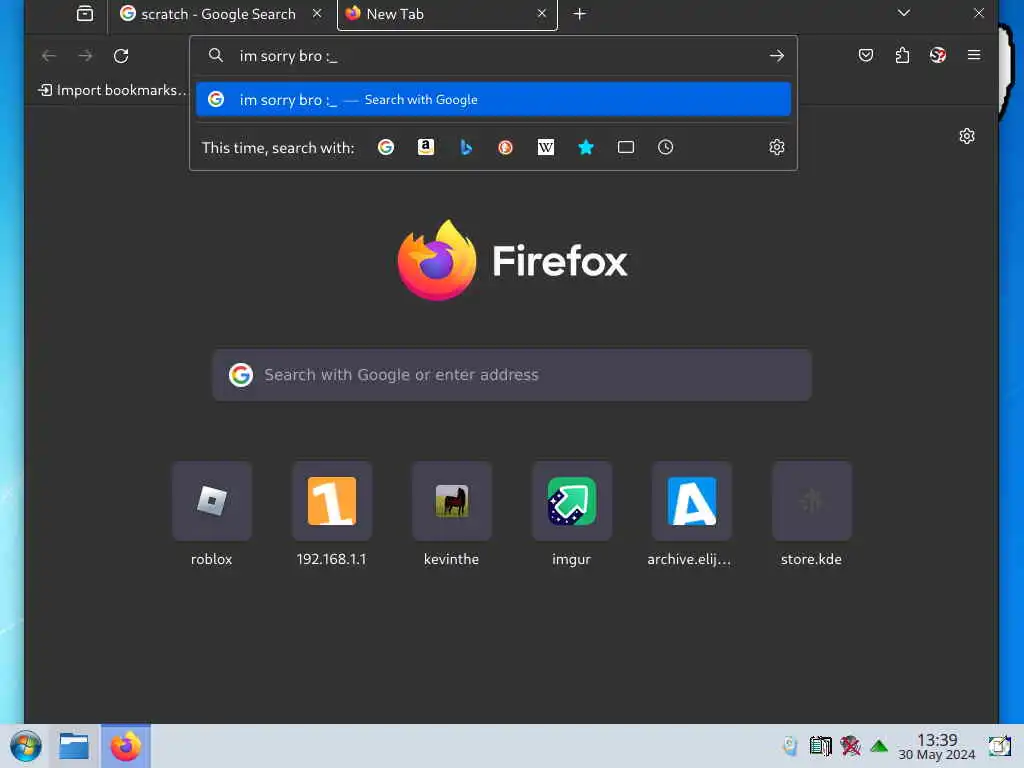The image size is (1024, 768).
Task: Open the file manager from the taskbar
Action: click(x=74, y=746)
